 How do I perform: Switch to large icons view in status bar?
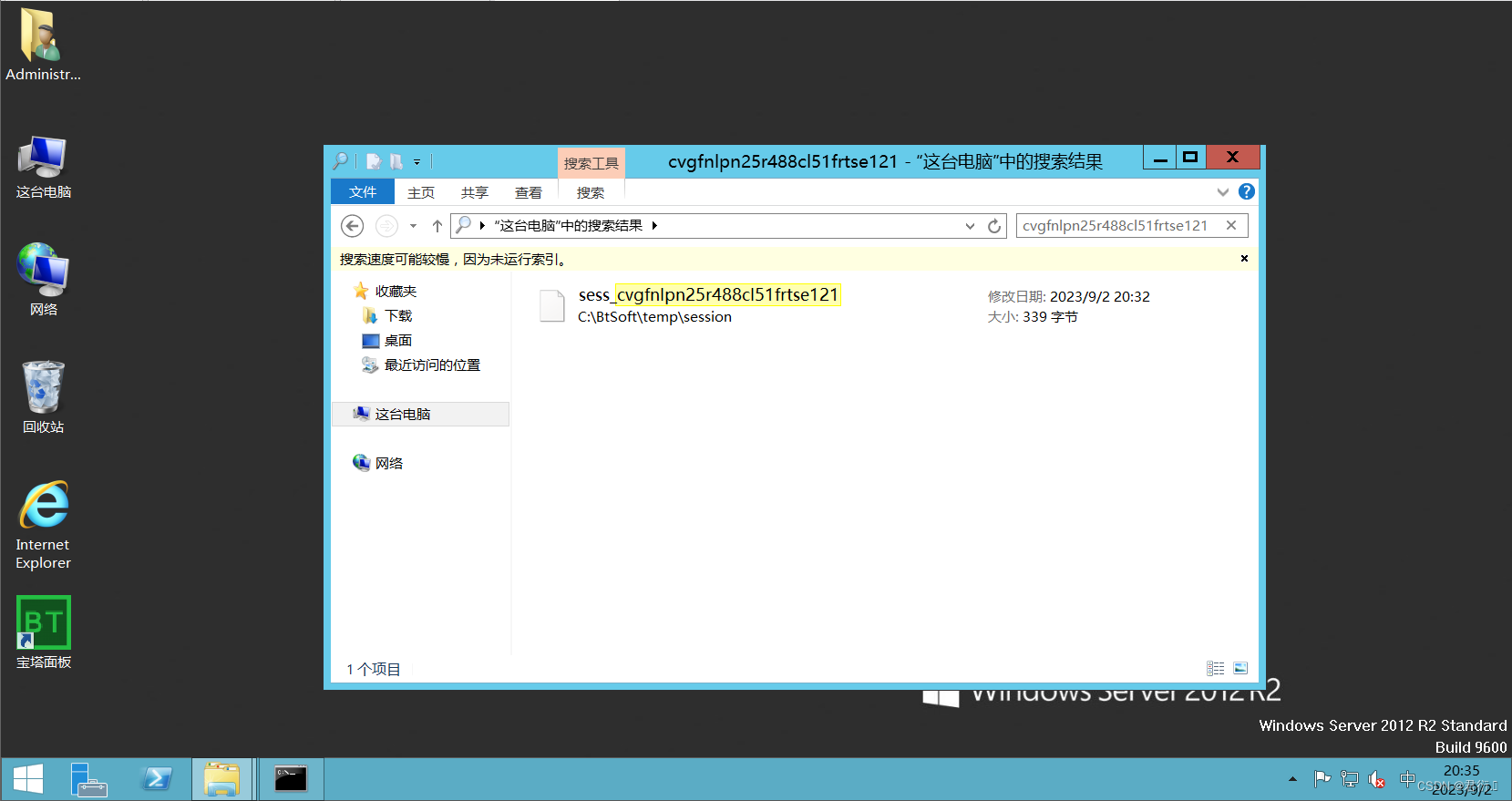point(1240,668)
